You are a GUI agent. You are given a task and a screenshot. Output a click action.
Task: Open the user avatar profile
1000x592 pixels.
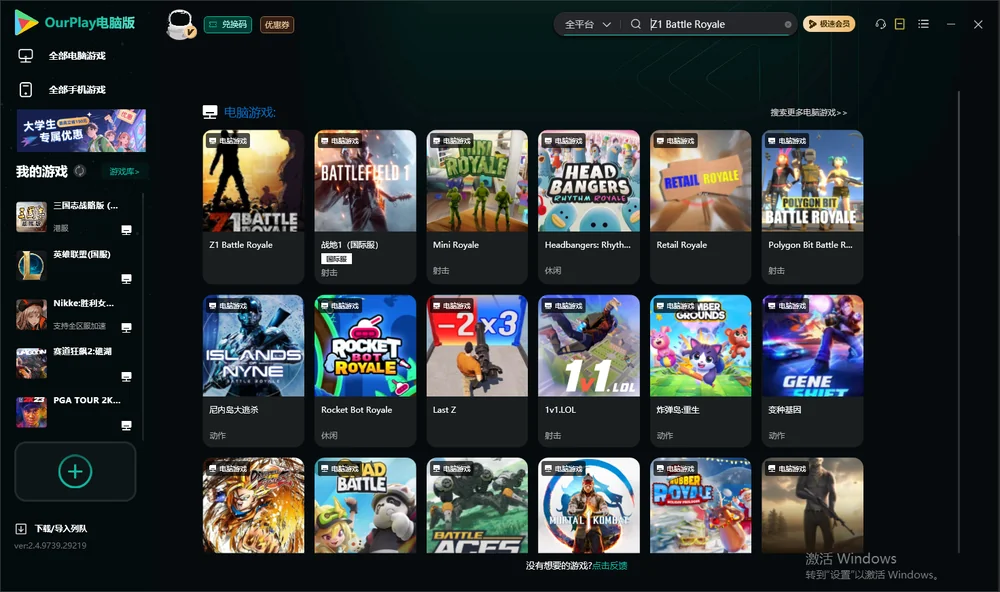click(x=180, y=24)
